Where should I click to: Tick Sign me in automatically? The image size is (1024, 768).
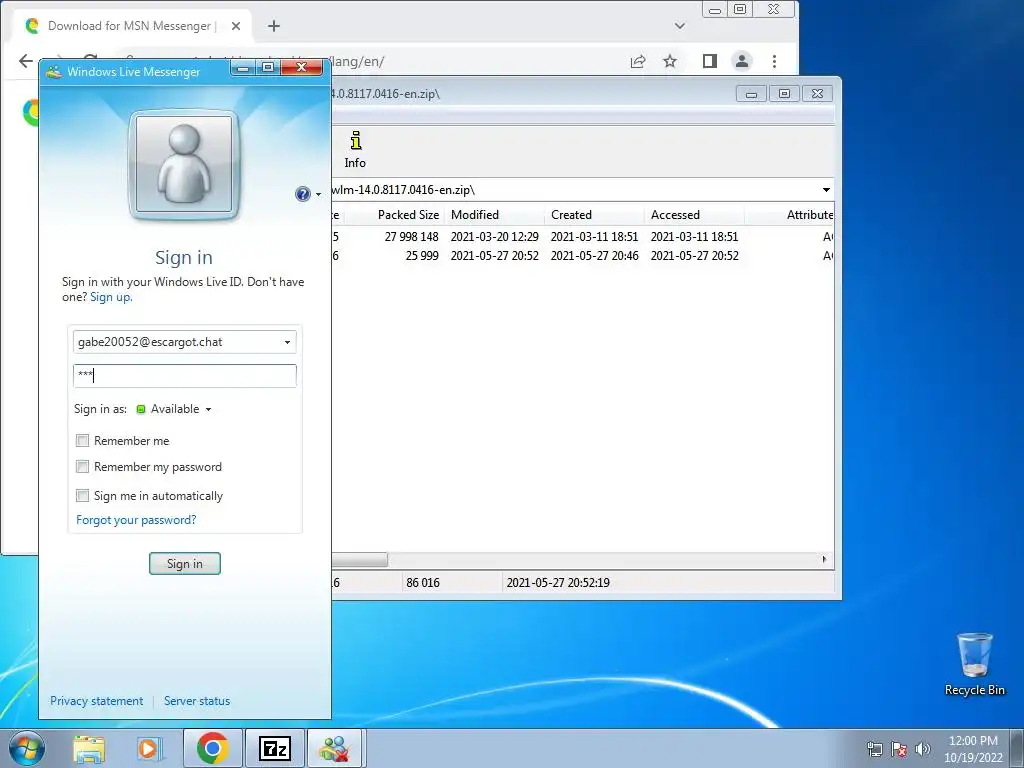click(x=82, y=496)
